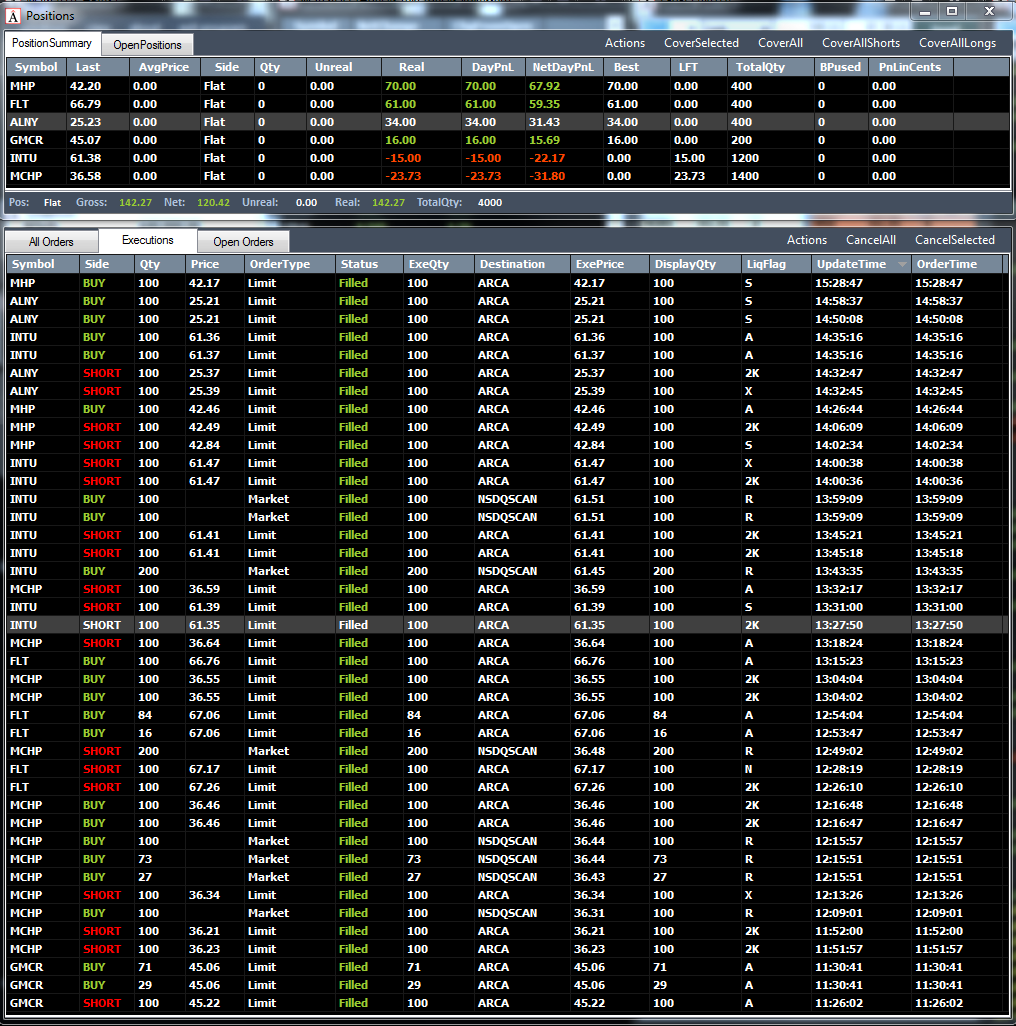The image size is (1016, 1026).
Task: Sort positions by the Symbol column header
Action: click(36, 67)
